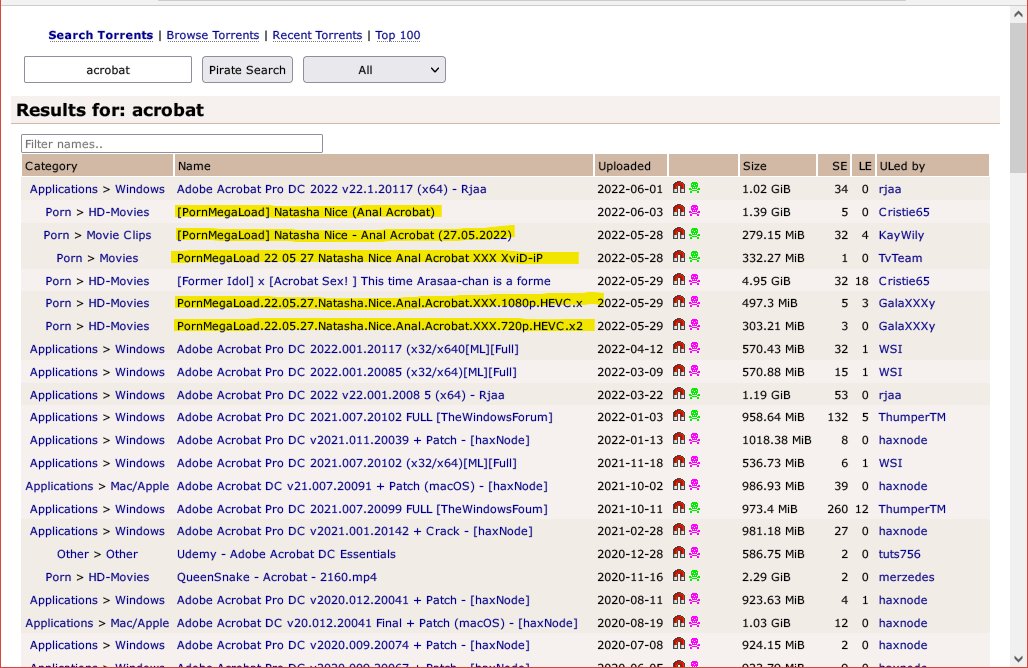The height and width of the screenshot is (668, 1028).
Task: Click the seeder count 260
Action: (x=837, y=509)
